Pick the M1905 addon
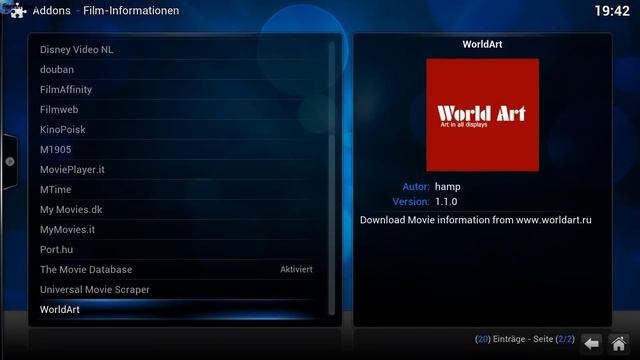The height and width of the screenshot is (360, 640). click(178, 149)
